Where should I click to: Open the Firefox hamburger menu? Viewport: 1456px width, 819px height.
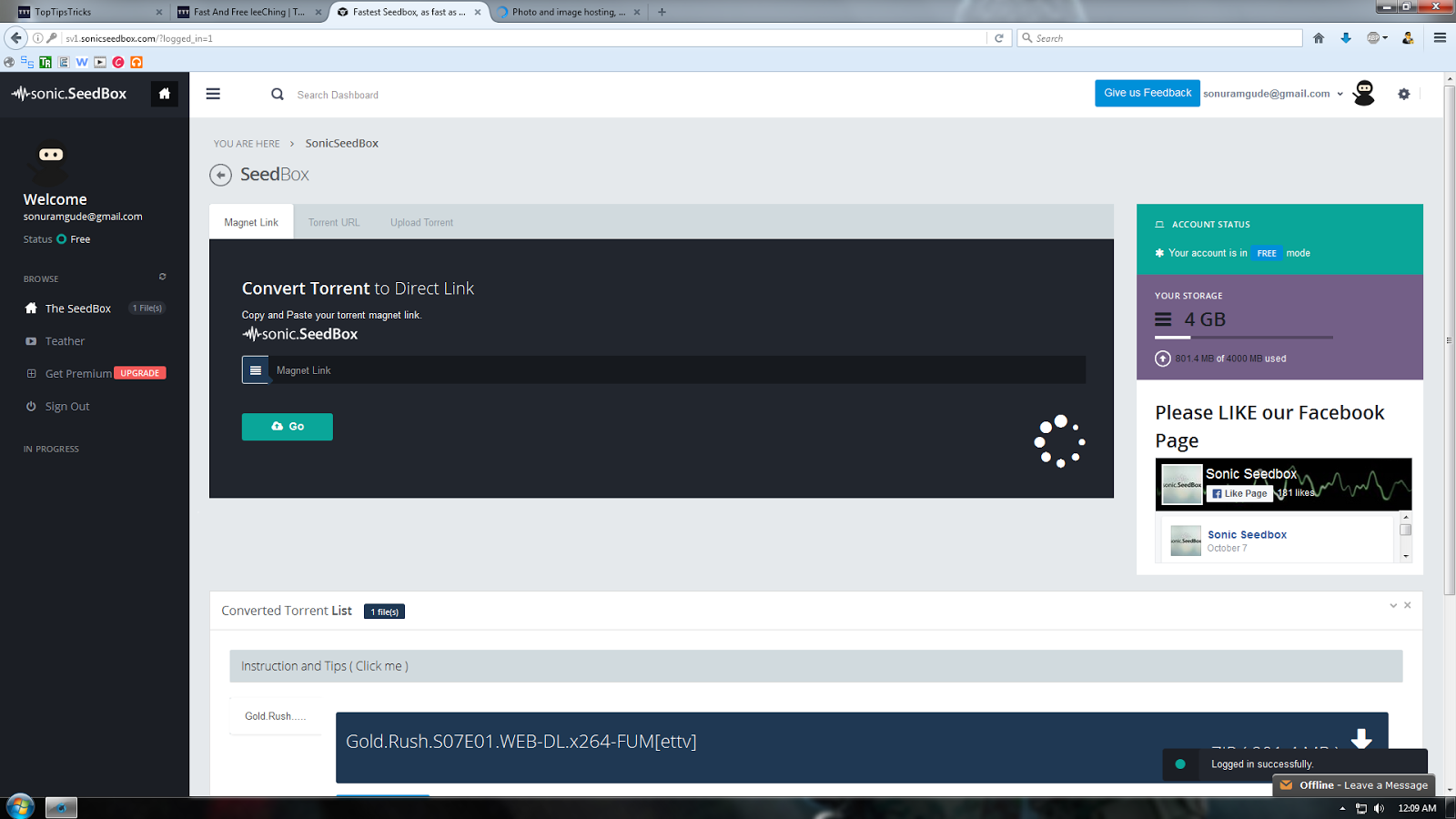[1440, 38]
